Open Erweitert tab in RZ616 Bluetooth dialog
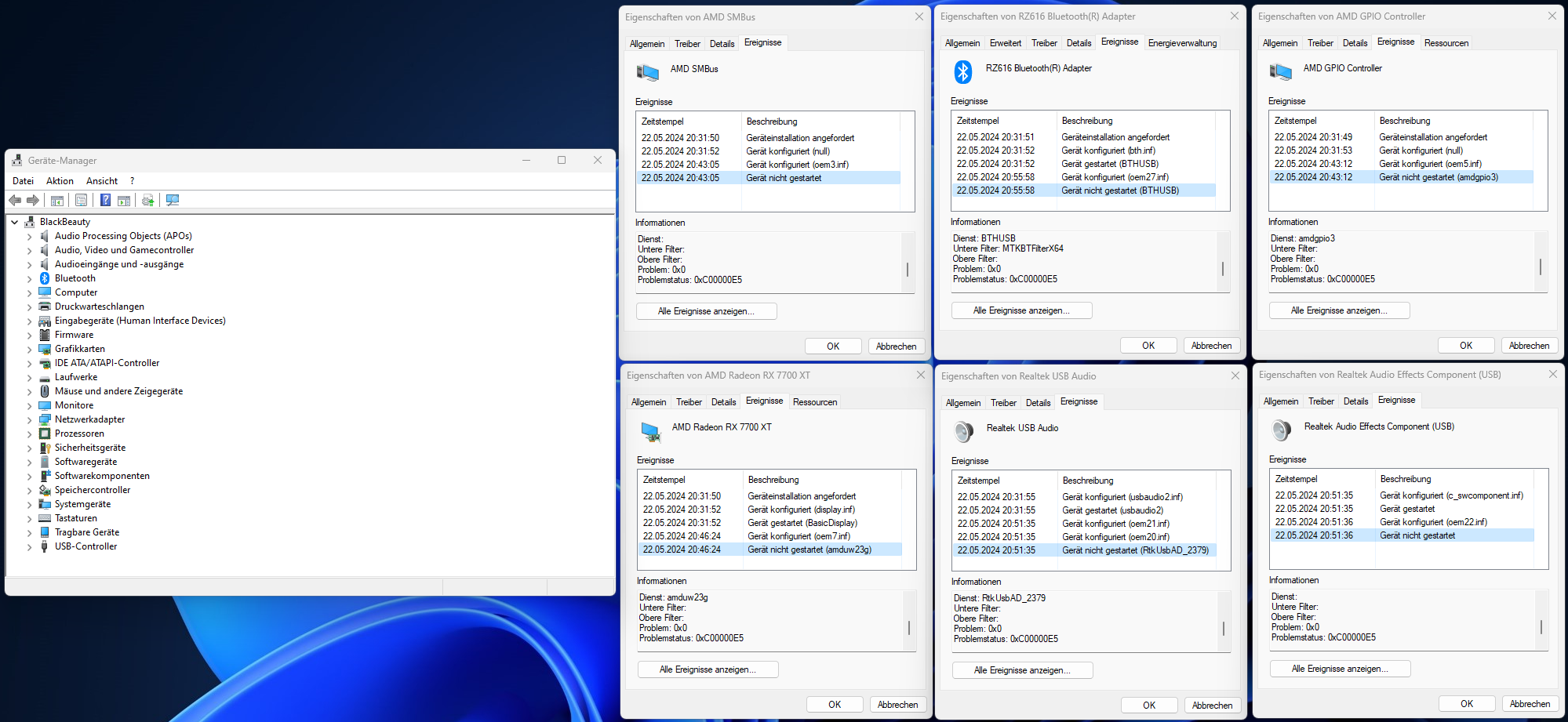The width and height of the screenshot is (1568, 722). tap(1005, 43)
